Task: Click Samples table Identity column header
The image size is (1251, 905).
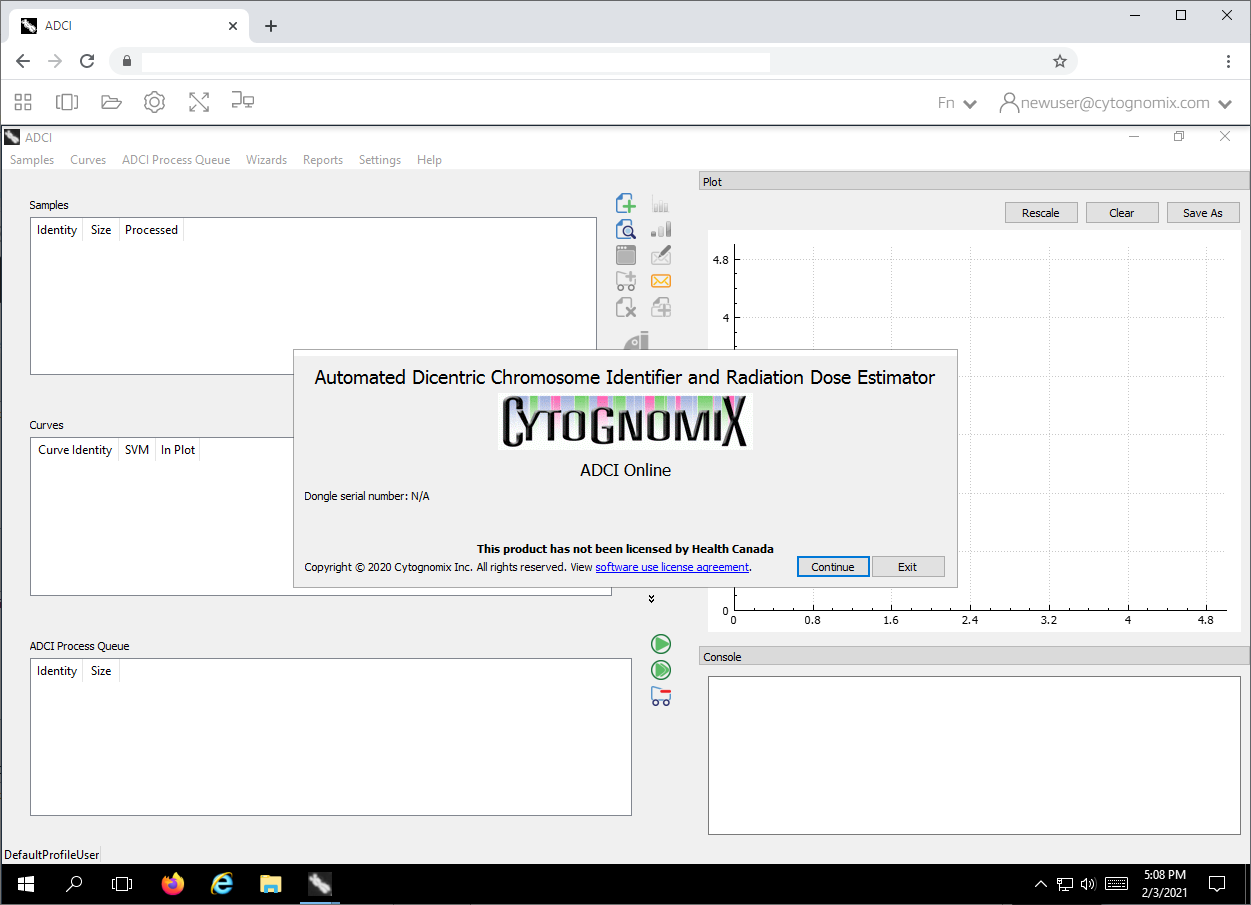Action: [x=57, y=230]
